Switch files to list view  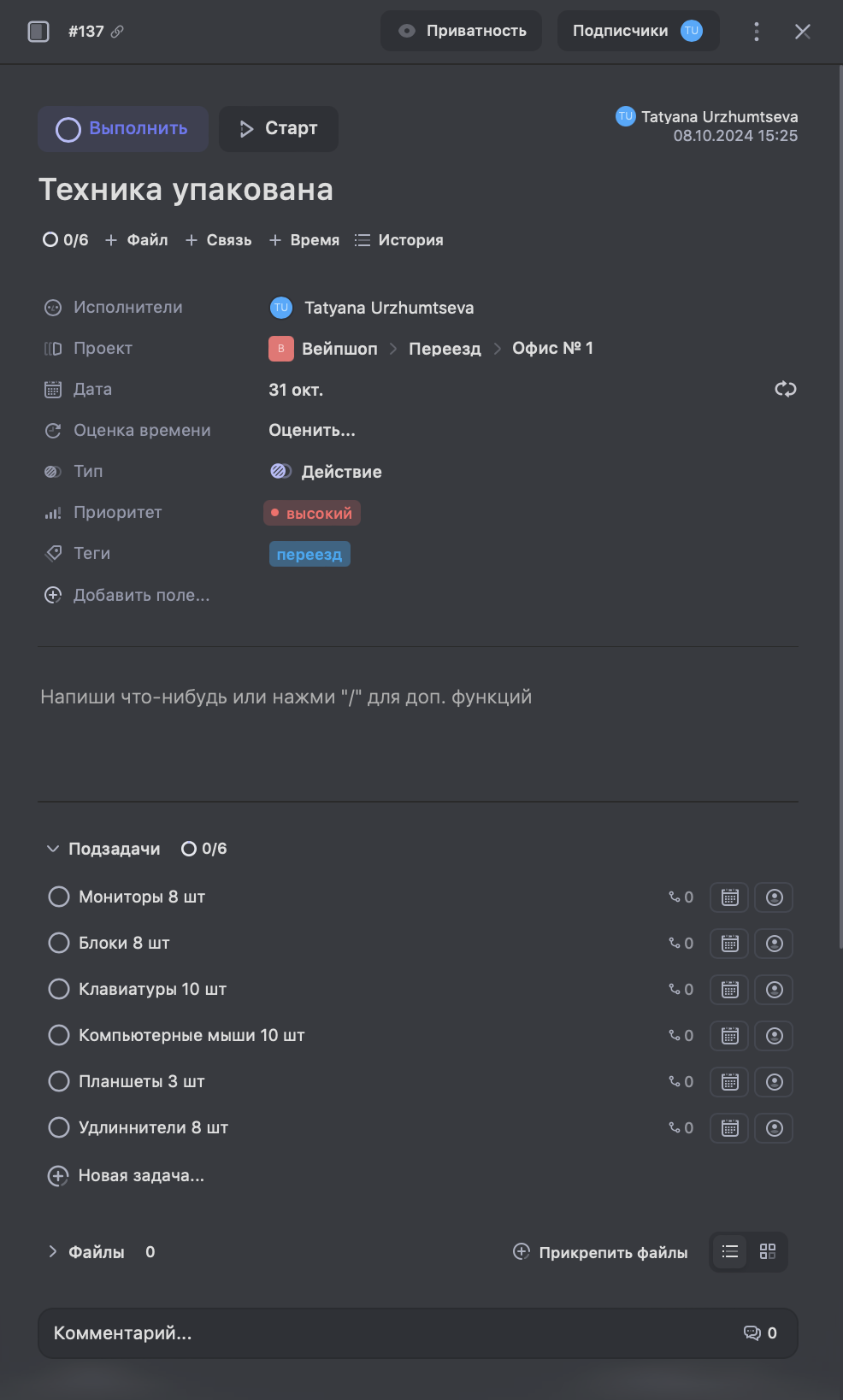tap(729, 1252)
